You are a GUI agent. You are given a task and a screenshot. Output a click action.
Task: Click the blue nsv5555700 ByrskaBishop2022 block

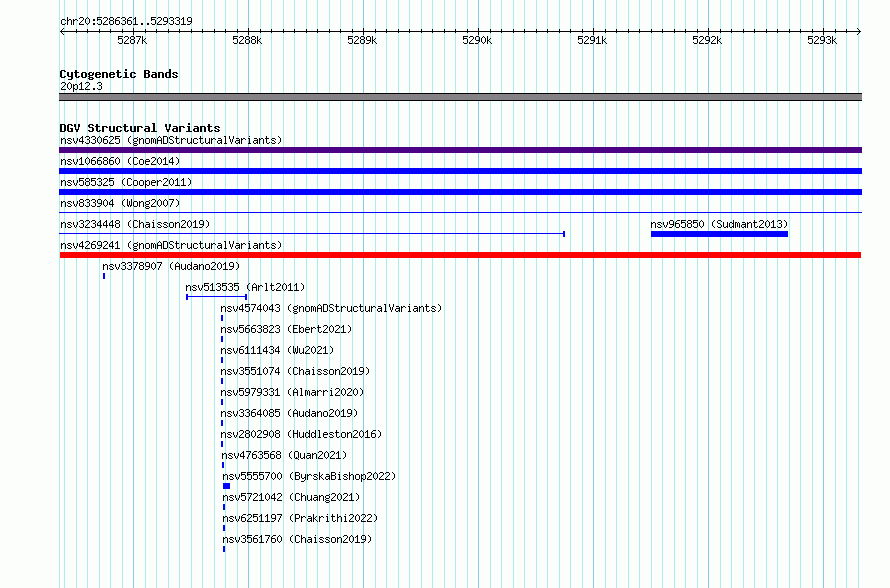tap(226, 486)
